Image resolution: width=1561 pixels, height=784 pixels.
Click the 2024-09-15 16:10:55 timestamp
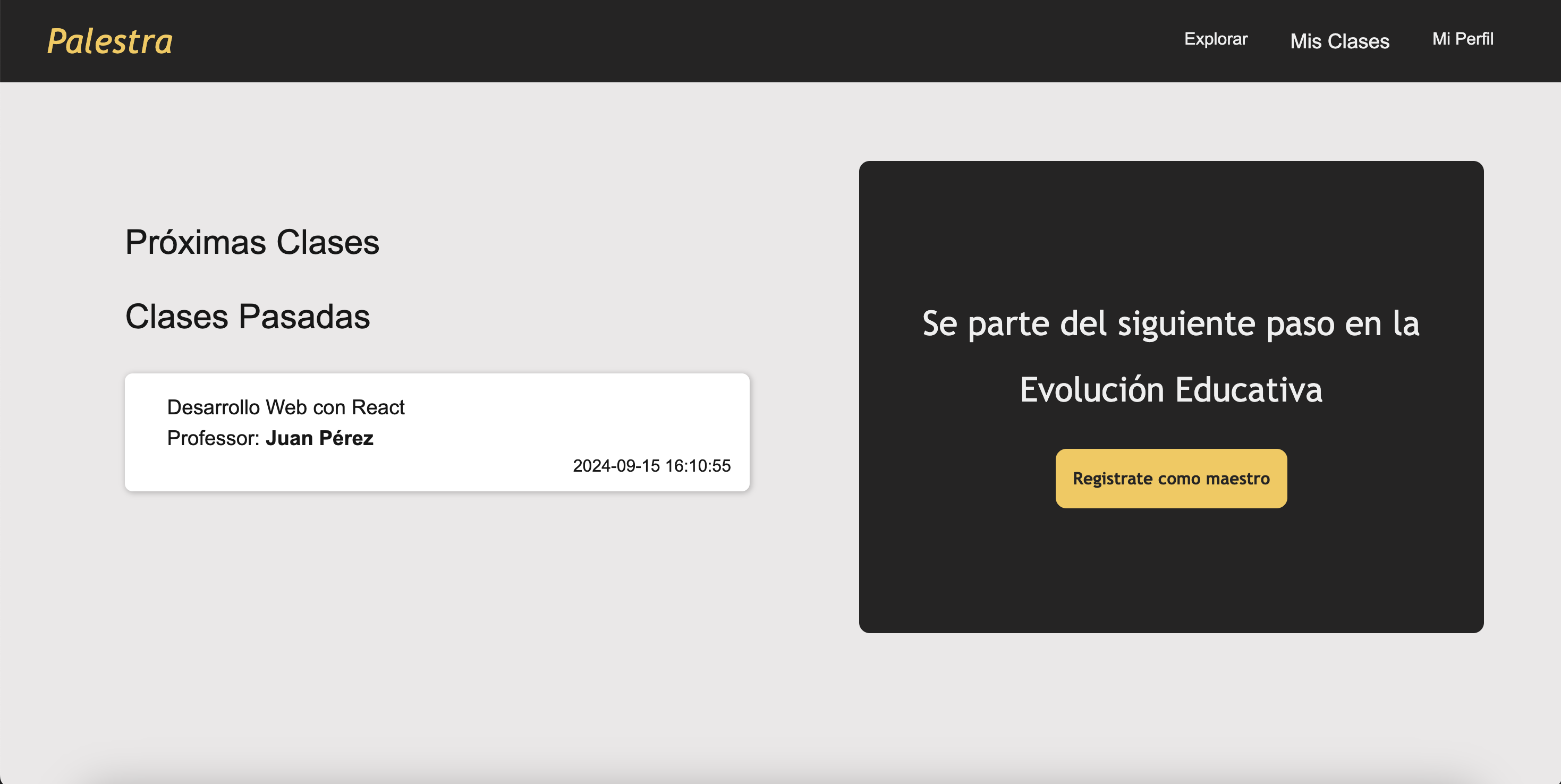651,465
